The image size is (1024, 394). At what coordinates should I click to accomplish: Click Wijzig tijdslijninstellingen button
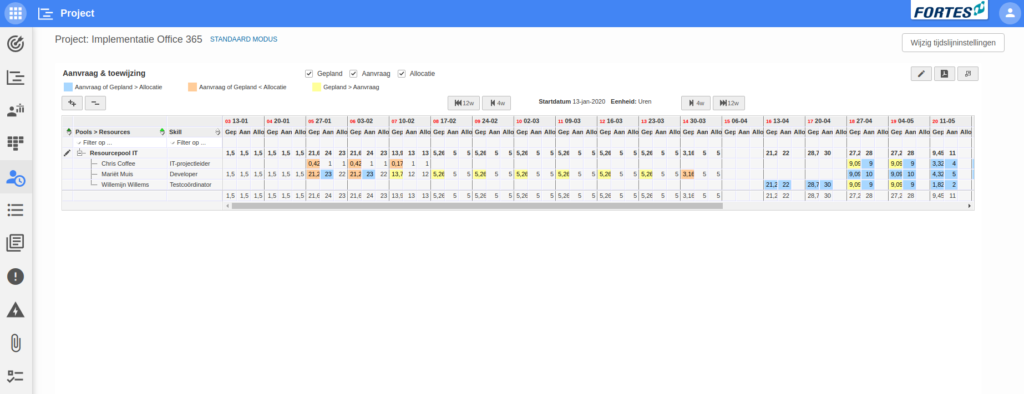pos(953,42)
